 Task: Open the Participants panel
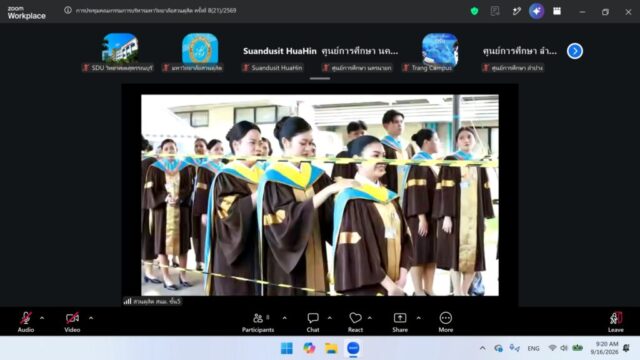click(258, 322)
